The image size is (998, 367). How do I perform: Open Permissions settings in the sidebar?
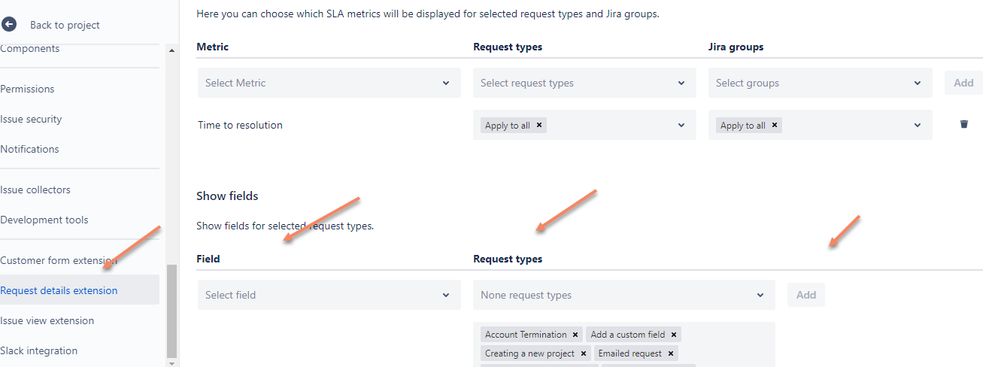click(27, 89)
